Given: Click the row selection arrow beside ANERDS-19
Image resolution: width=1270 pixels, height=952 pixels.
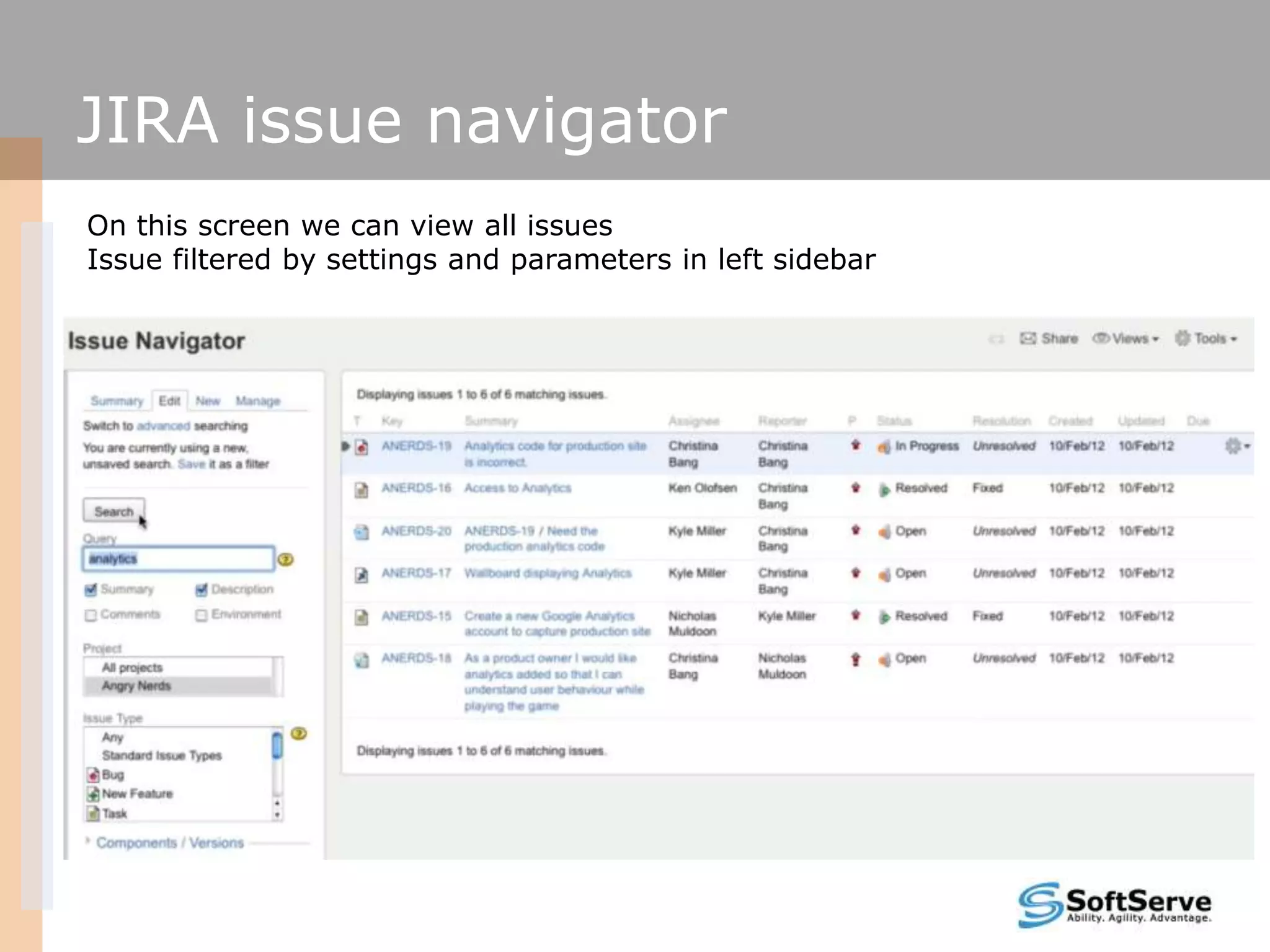Looking at the screenshot, I should pos(346,446).
